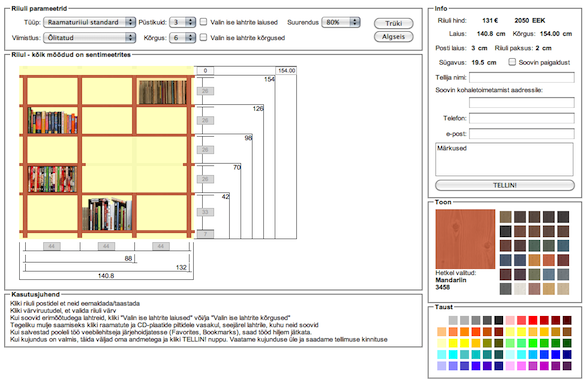Select the colorful books picture on second shelf
The height and width of the screenshot is (380, 586).
[x=52, y=121]
